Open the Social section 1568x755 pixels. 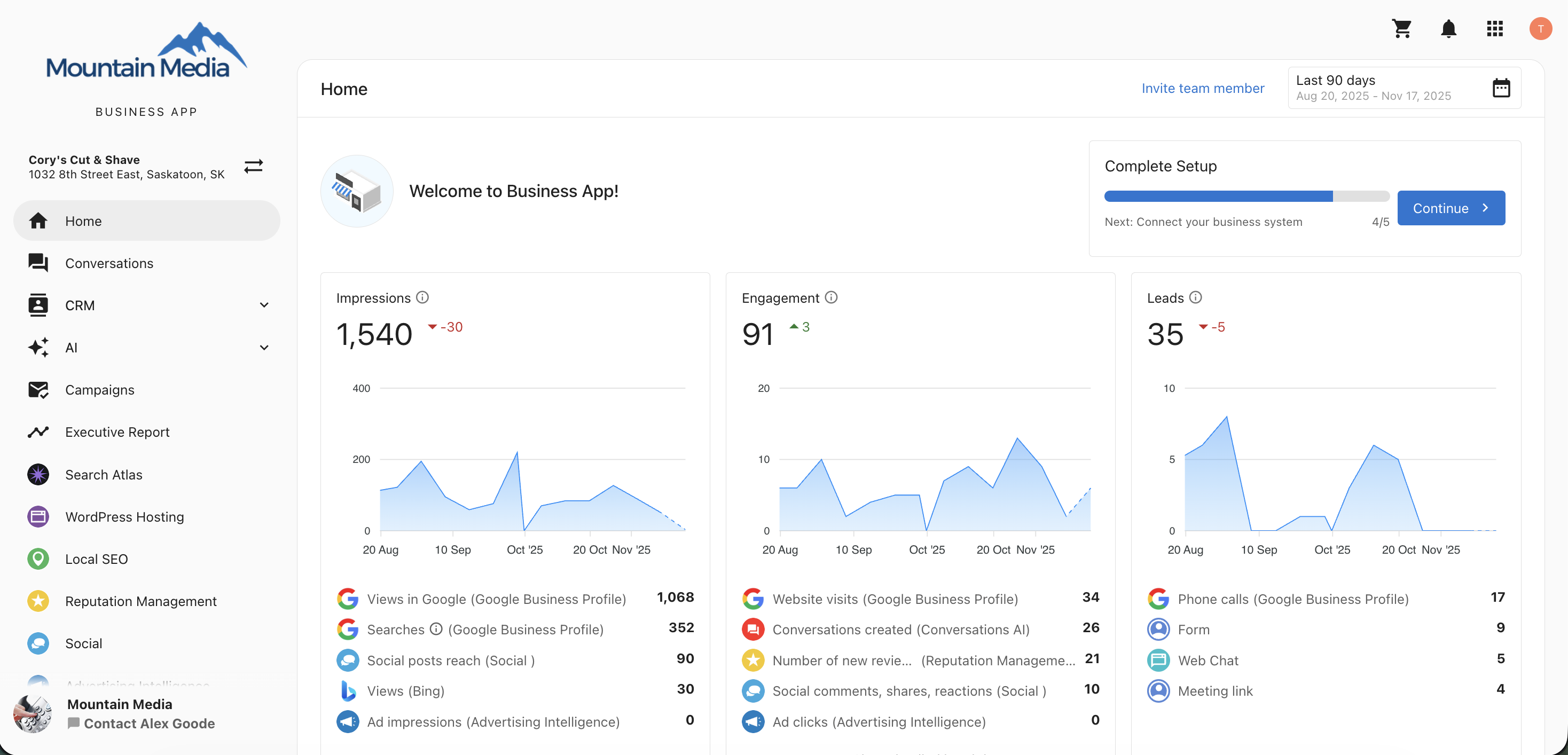83,643
